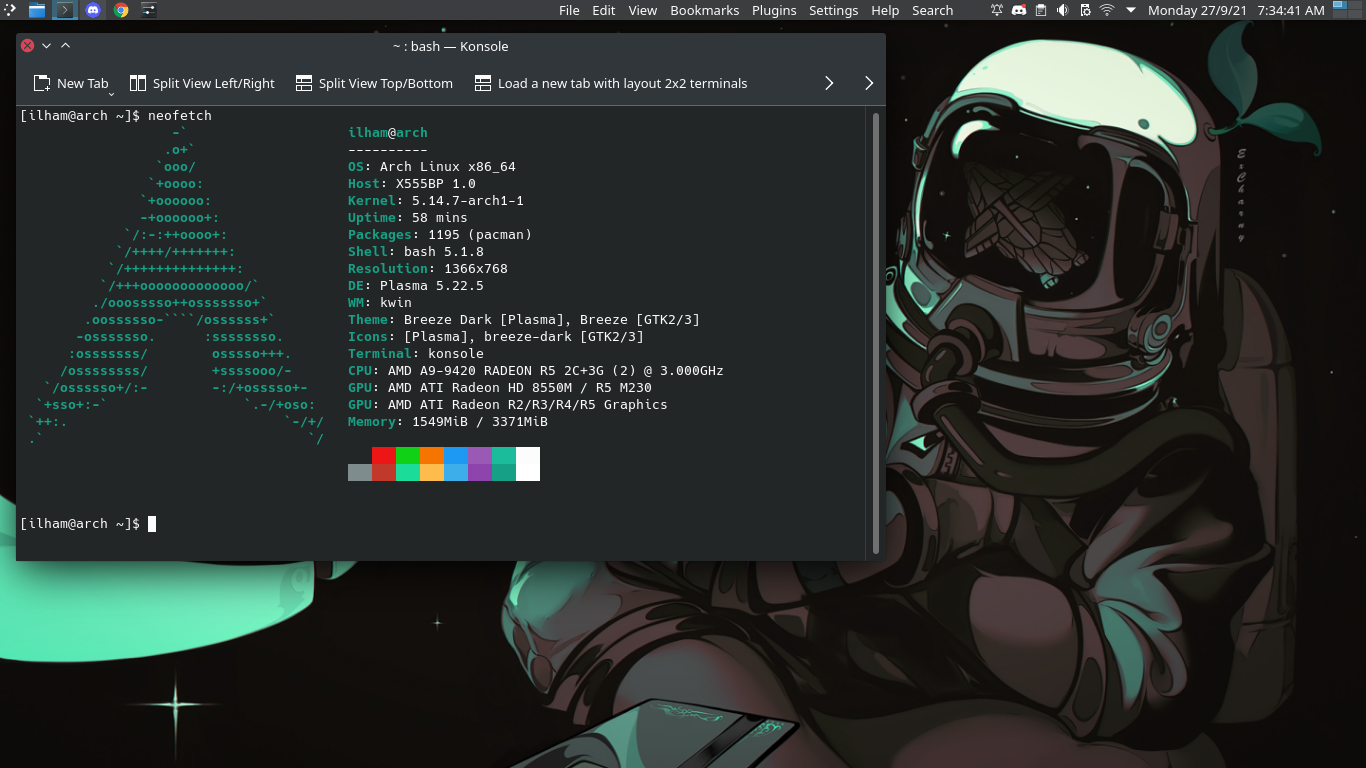Open Discord from the panel task icons
The image size is (1366, 768).
click(93, 10)
